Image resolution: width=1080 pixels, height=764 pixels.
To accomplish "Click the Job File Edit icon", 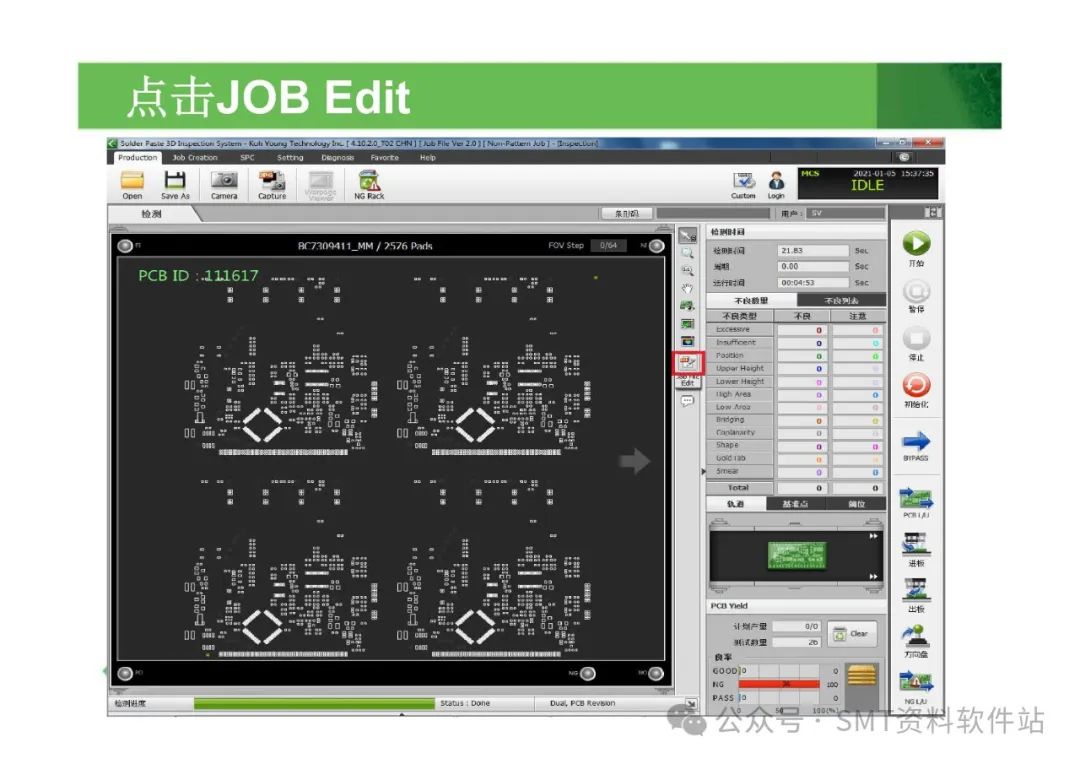I will pos(687,362).
